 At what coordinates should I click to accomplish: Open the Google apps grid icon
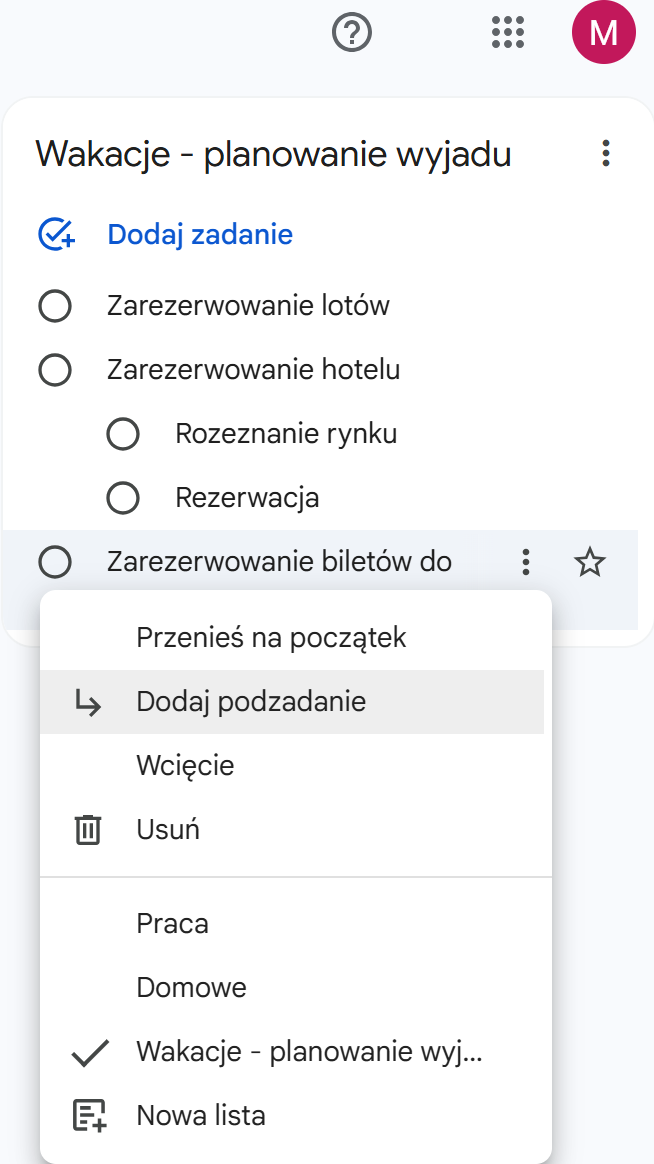pos(509,33)
